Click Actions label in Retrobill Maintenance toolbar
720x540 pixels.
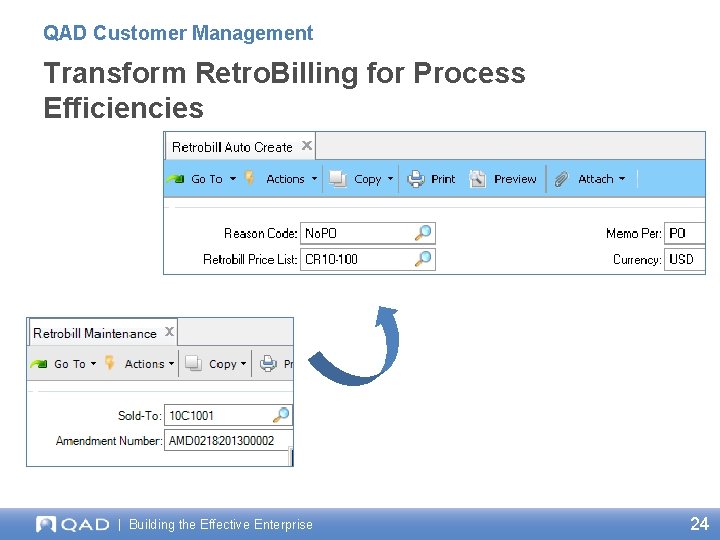(x=144, y=364)
